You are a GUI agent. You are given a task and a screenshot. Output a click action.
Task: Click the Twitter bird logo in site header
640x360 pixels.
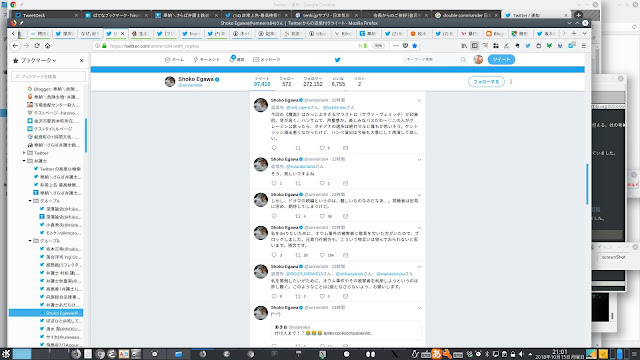tap(338, 60)
